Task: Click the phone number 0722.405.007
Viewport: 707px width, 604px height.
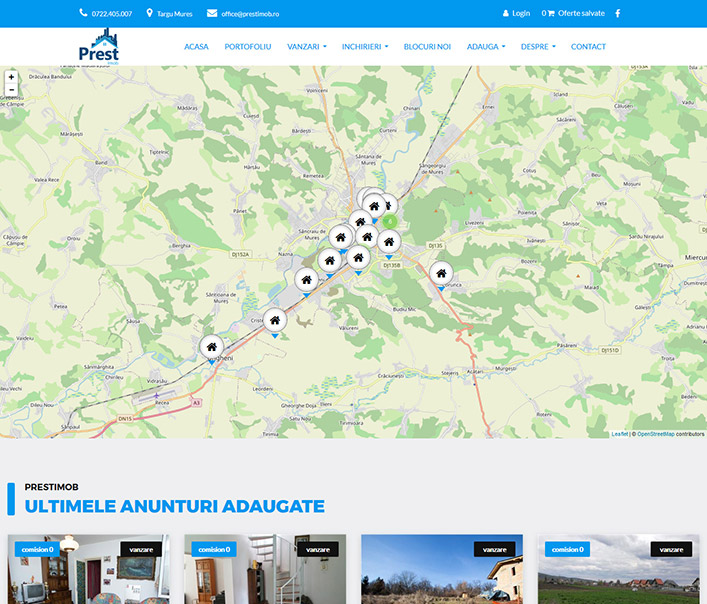Action: [112, 14]
